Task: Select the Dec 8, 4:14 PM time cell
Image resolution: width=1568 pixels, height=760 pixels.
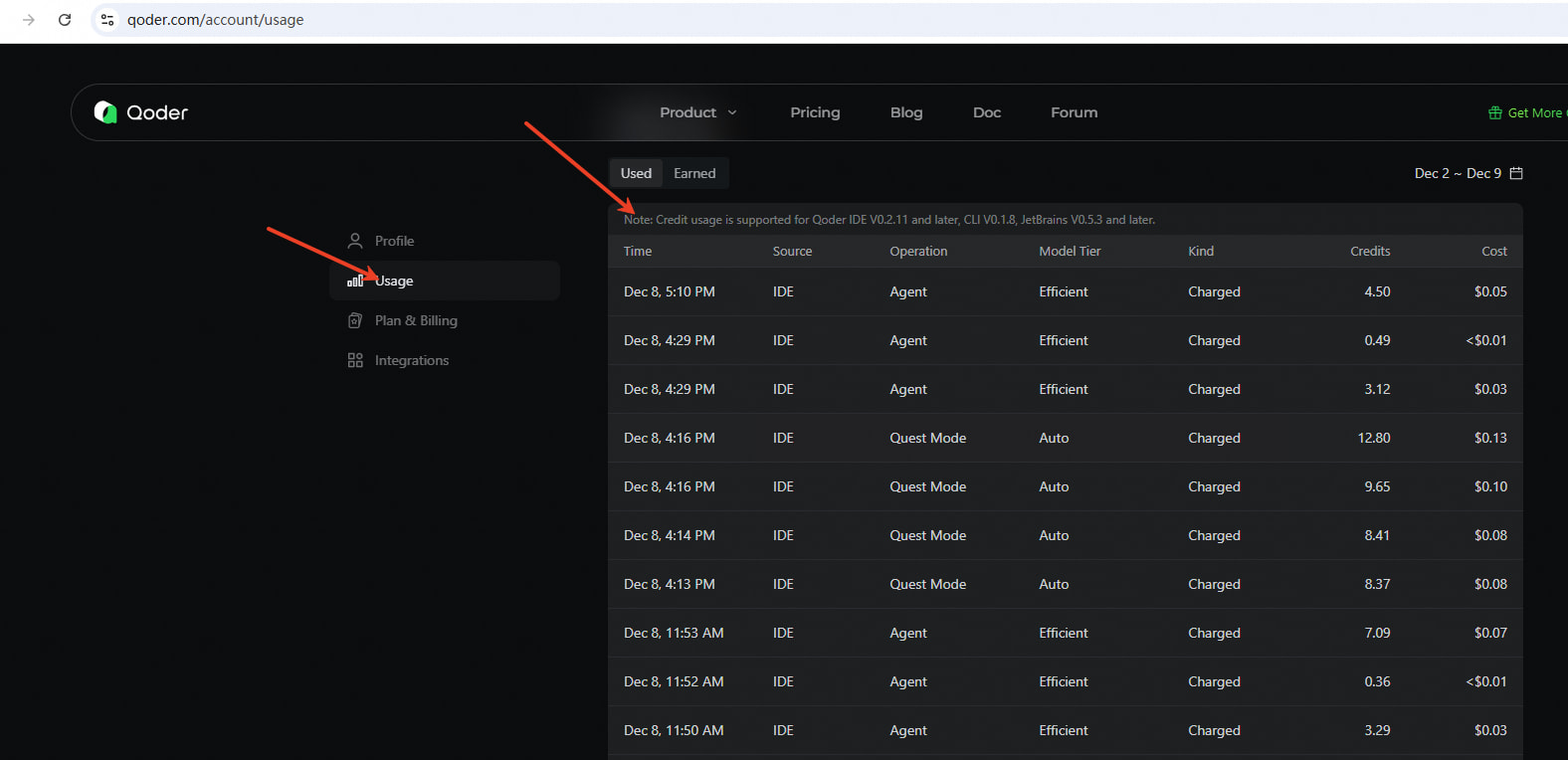Action: [x=670, y=535]
